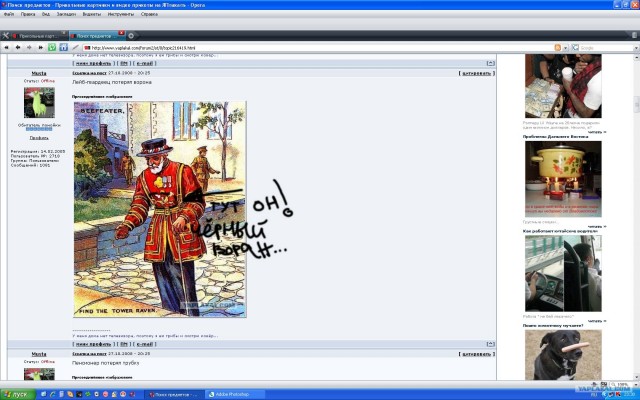The image size is (640, 400).
Task: Click the system tray clock
Action: tap(629, 395)
